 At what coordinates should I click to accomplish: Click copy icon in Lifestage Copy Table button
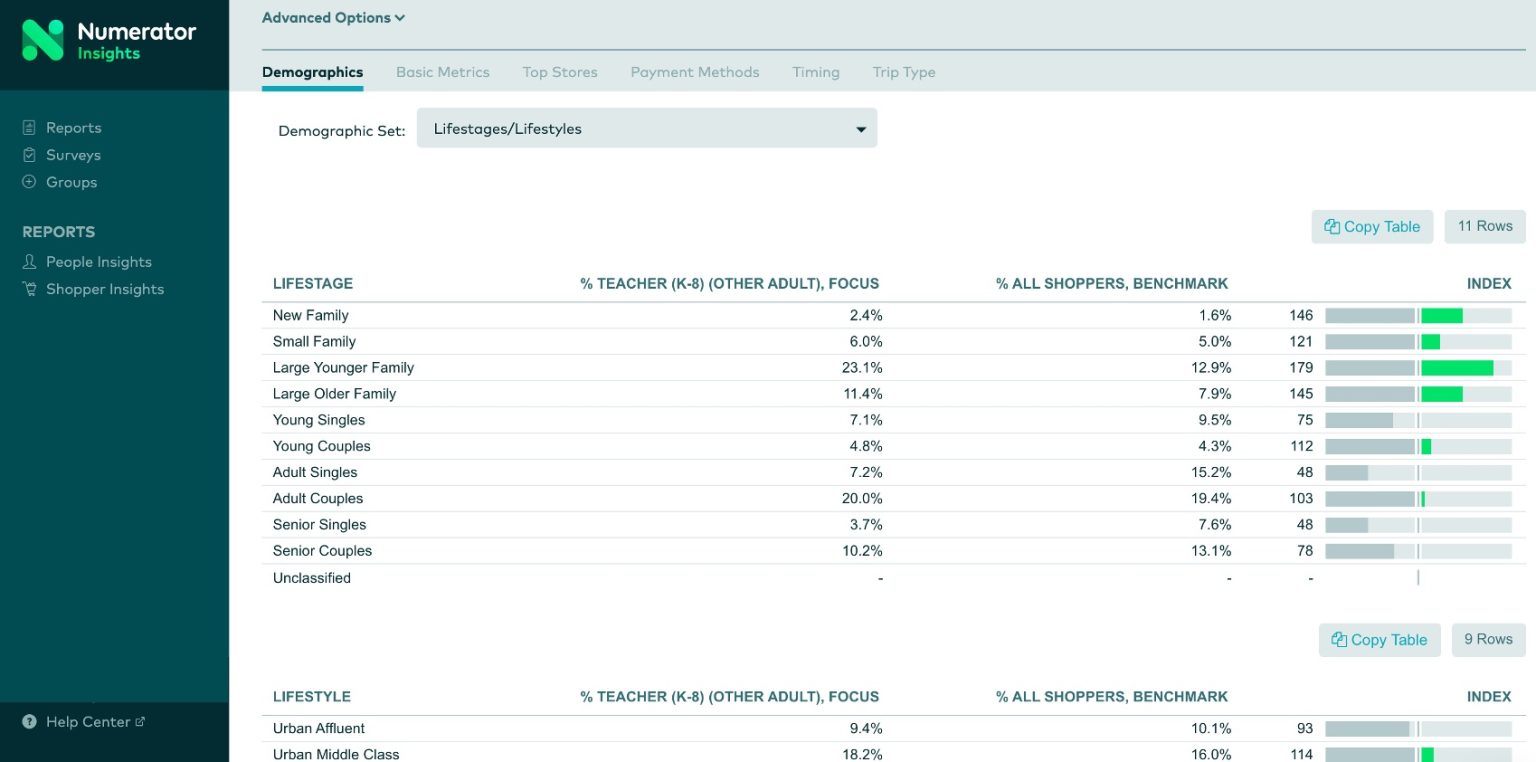(x=1331, y=227)
